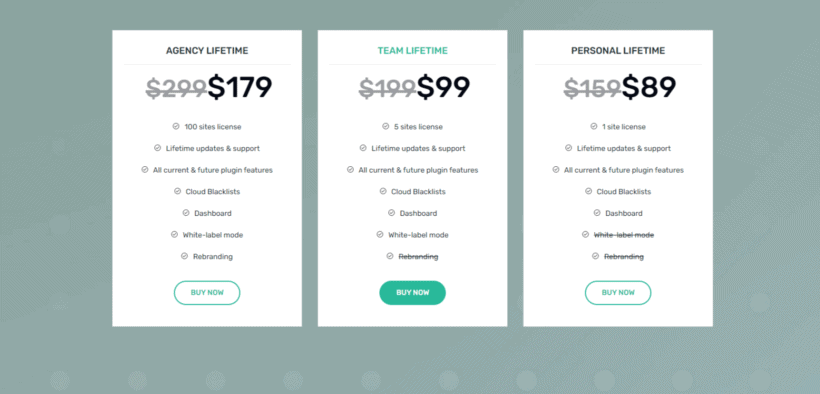820x394 pixels.
Task: Select the Personal Lifetime heading
Action: 618,51
